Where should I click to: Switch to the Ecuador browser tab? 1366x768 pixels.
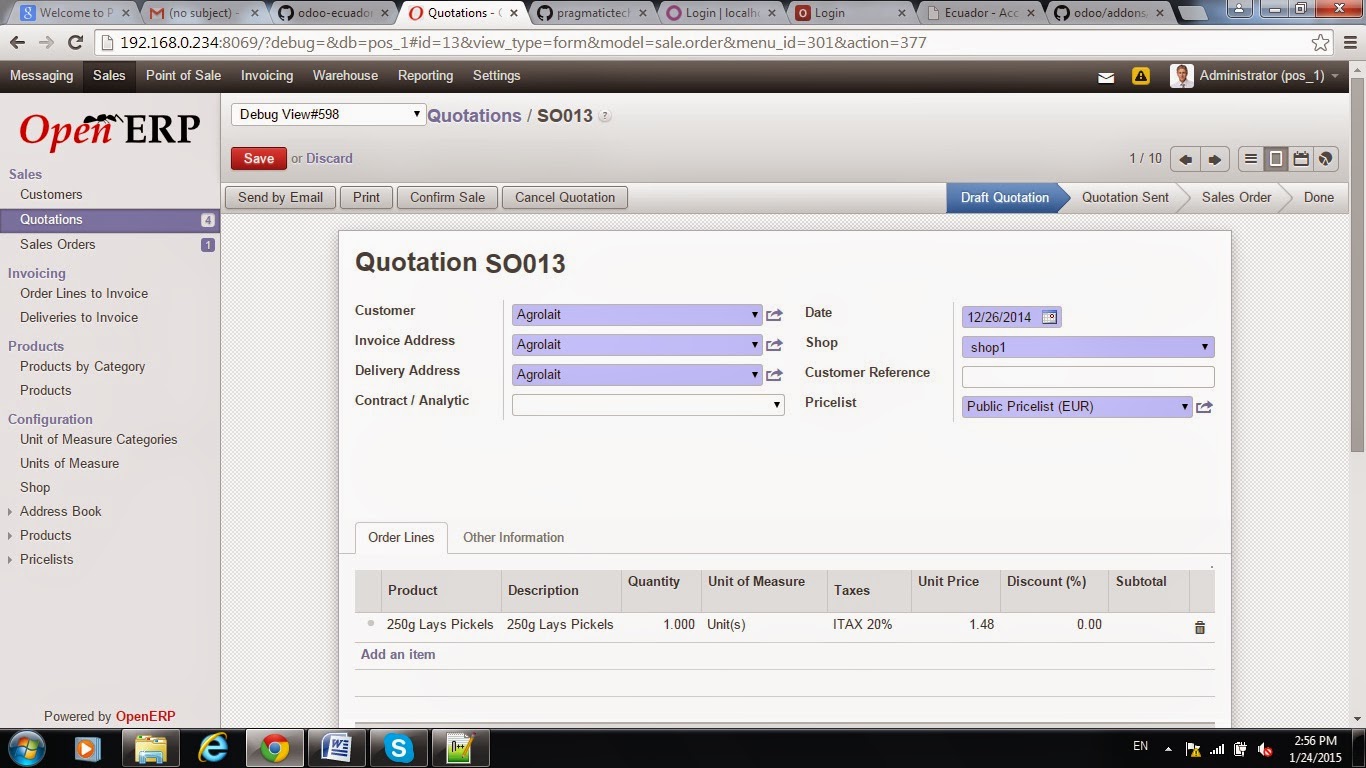[981, 13]
